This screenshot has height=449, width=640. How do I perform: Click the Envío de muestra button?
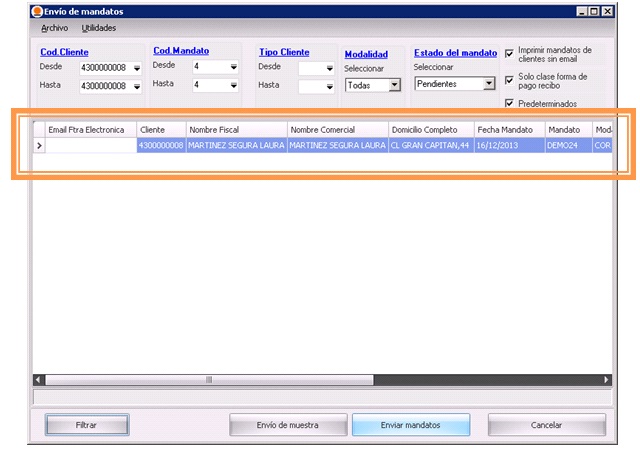[x=288, y=425]
